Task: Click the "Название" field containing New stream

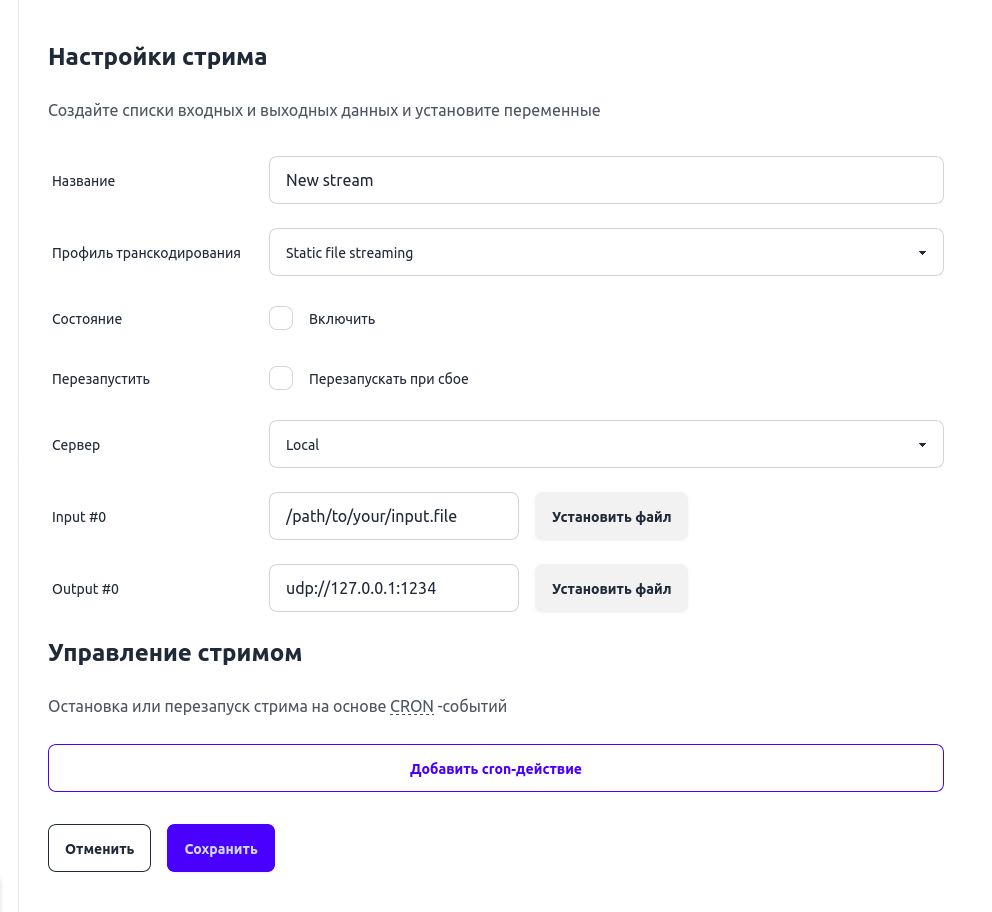Action: [x=606, y=180]
